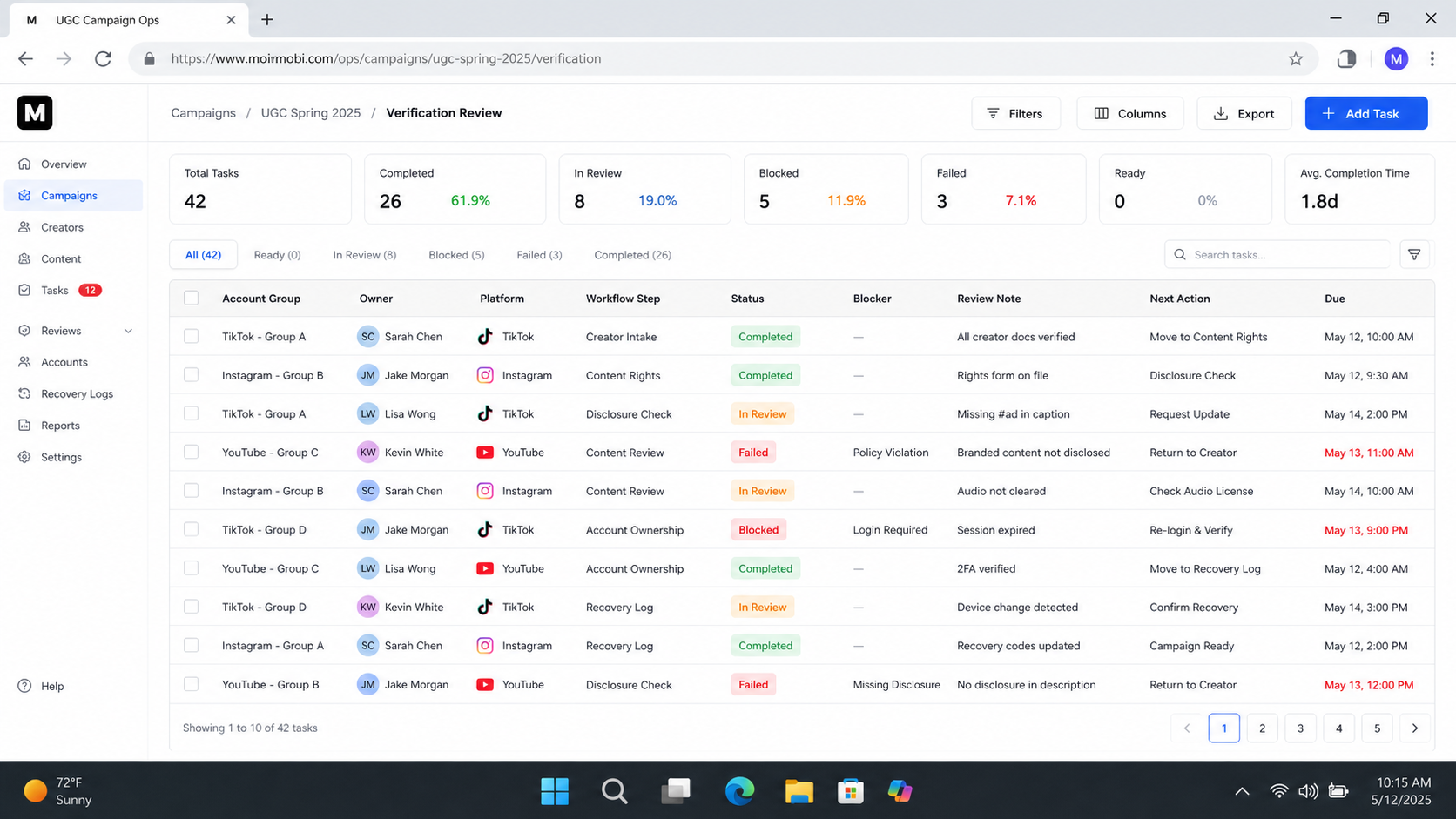Go to page 3
The height and width of the screenshot is (819, 1456).
coord(1300,728)
